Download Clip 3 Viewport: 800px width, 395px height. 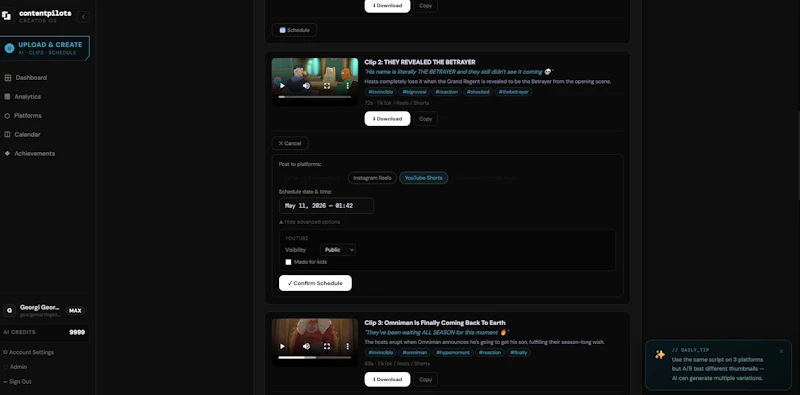coord(387,379)
